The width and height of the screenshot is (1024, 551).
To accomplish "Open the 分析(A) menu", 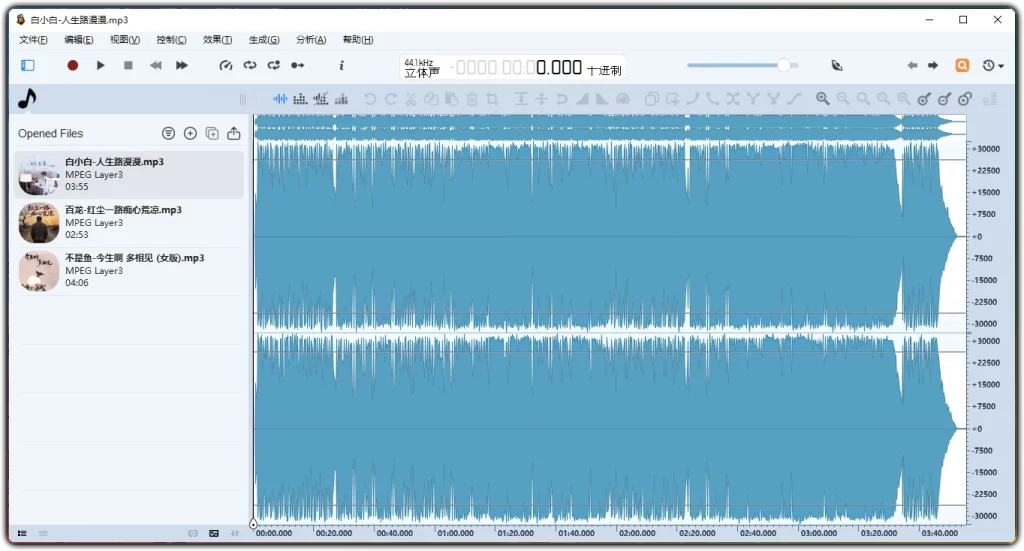I will (x=311, y=40).
